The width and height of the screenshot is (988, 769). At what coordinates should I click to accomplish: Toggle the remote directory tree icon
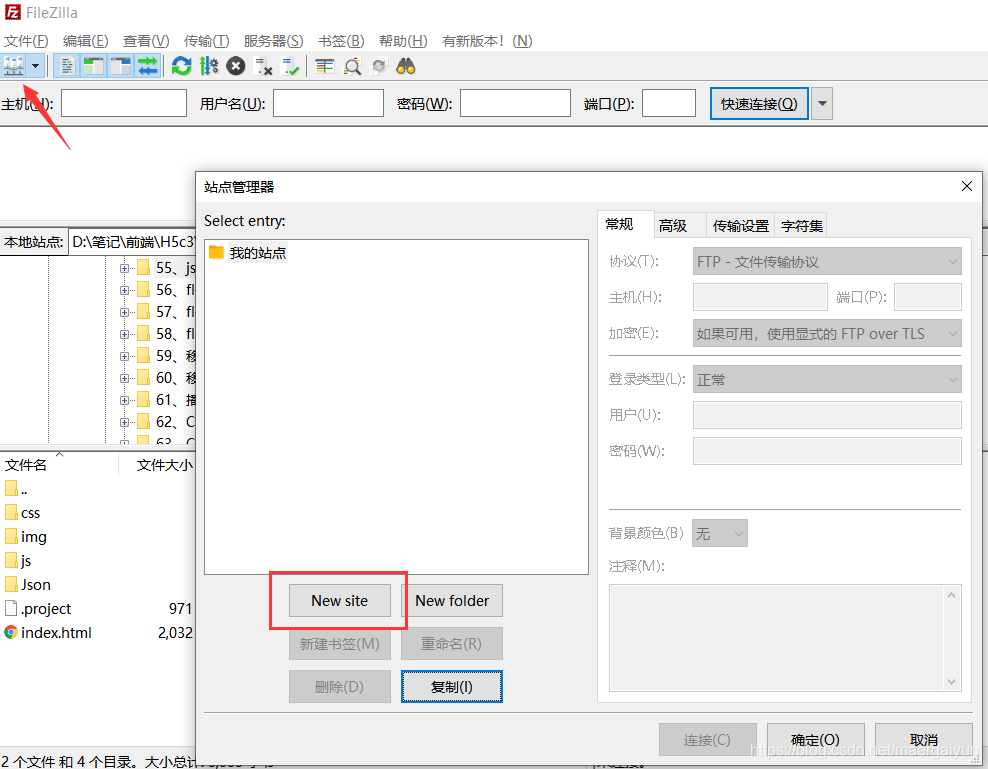(x=120, y=66)
